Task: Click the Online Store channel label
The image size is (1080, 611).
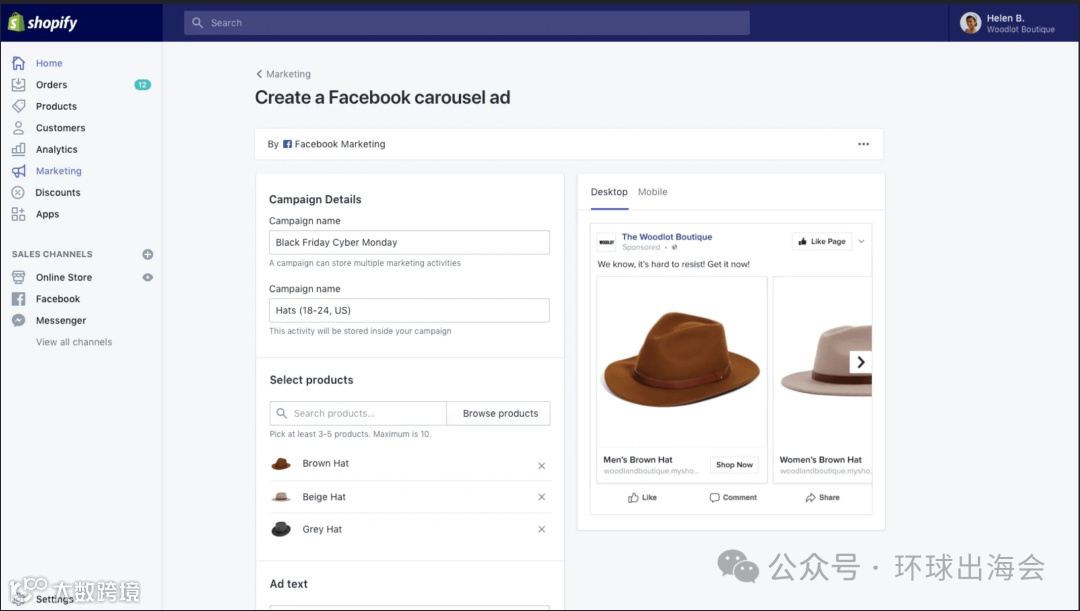Action: coord(64,277)
